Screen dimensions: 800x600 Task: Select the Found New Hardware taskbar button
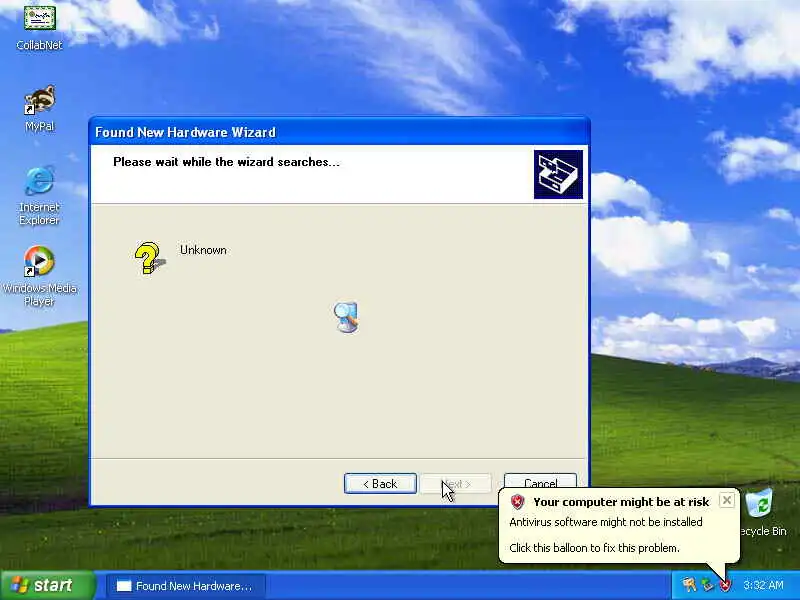[186, 586]
